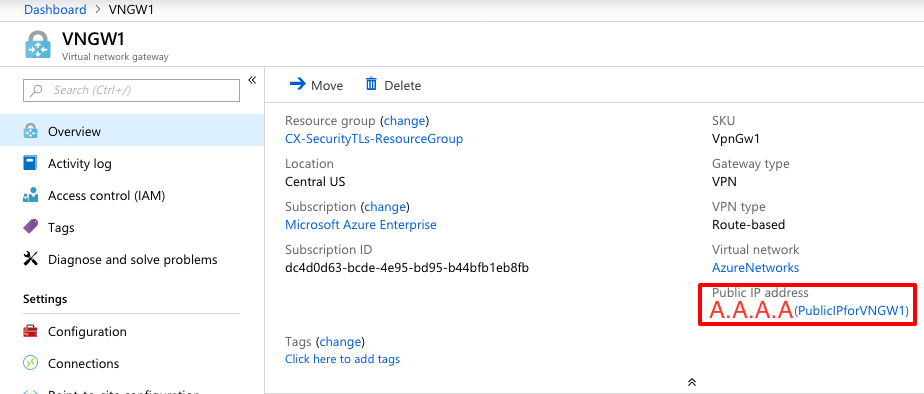
Task: Change the Resource group
Action: point(404,121)
